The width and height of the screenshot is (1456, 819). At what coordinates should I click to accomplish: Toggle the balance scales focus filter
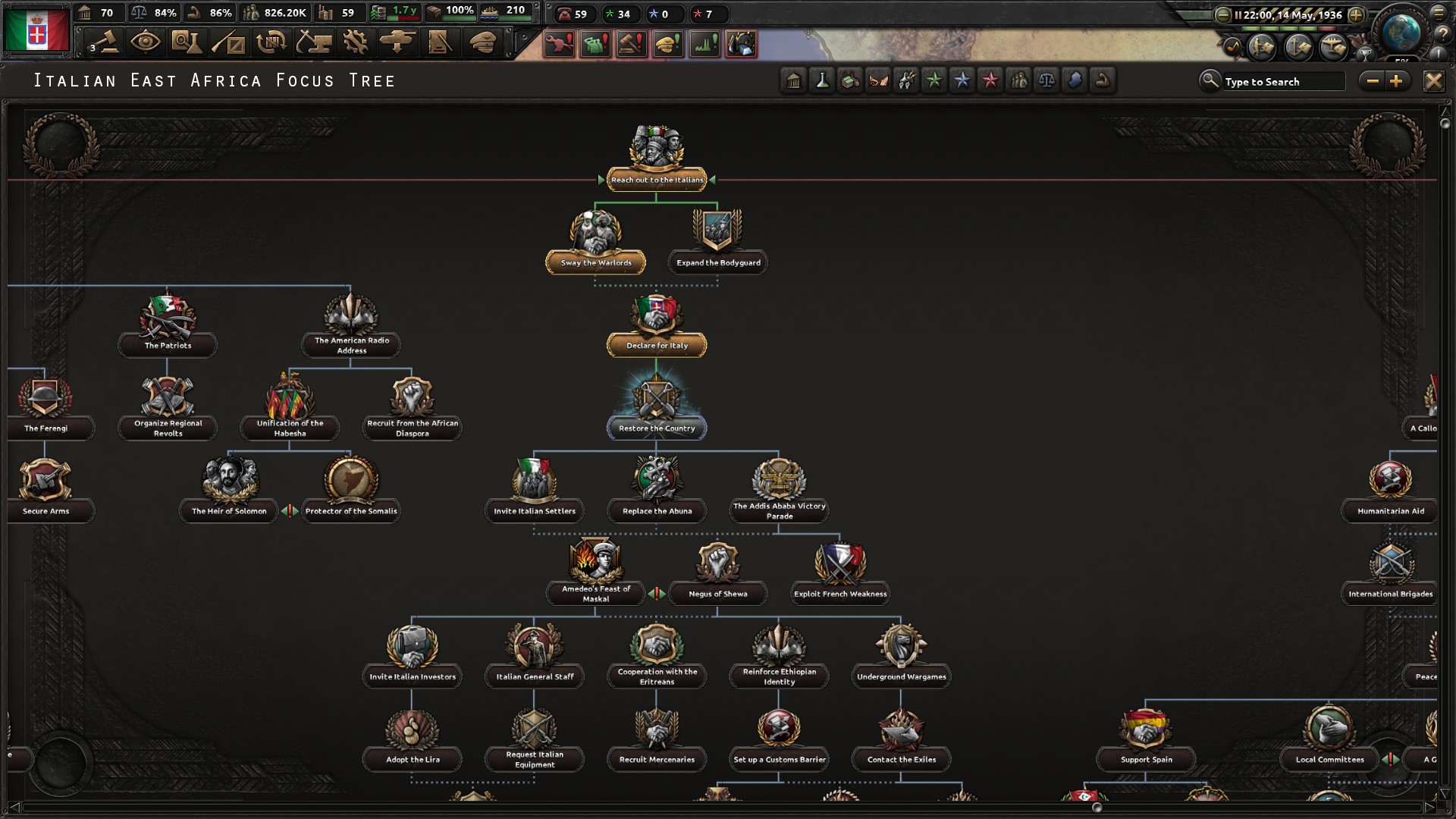[x=1046, y=80]
